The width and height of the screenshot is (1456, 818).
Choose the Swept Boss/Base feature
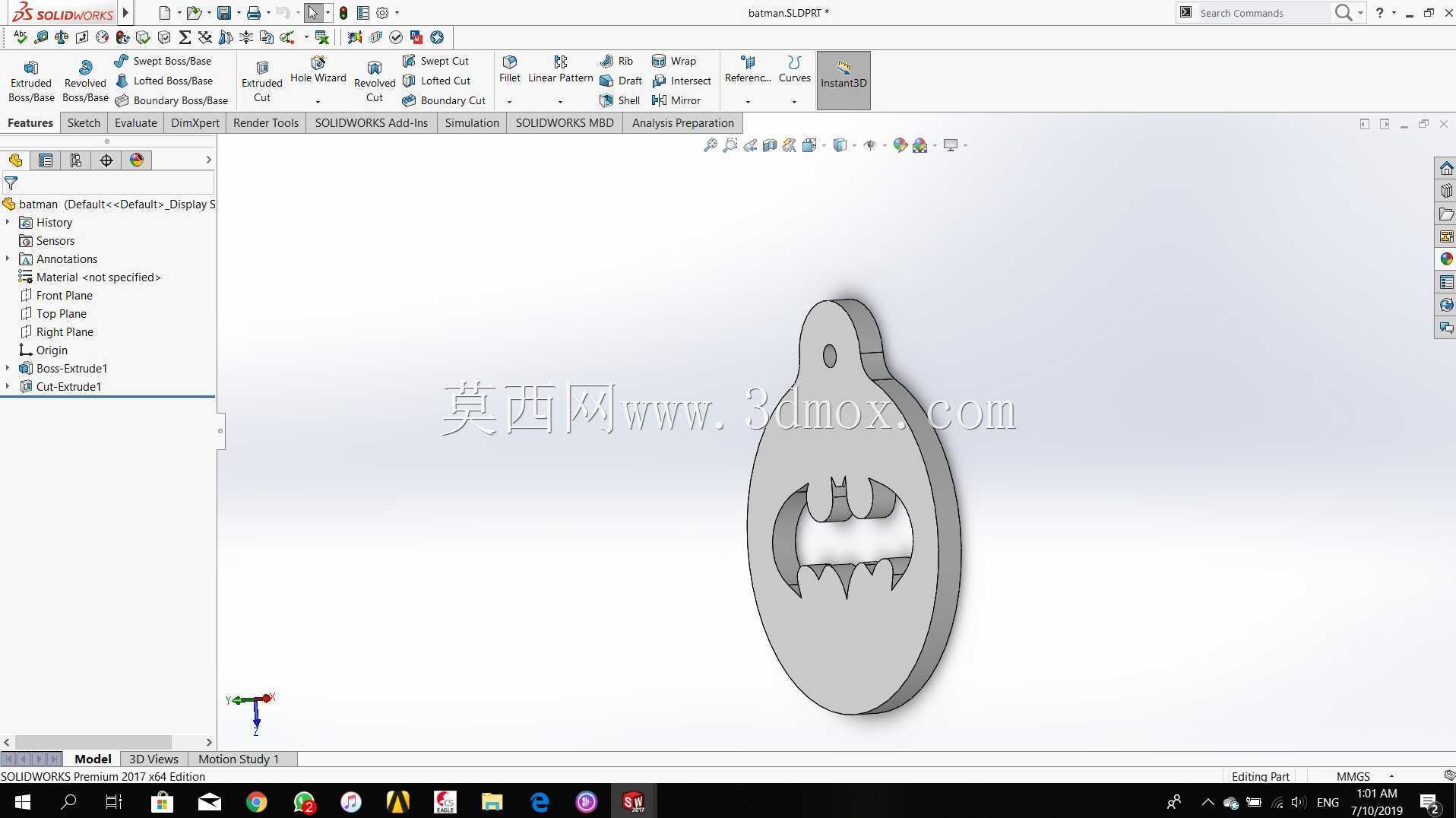[163, 61]
